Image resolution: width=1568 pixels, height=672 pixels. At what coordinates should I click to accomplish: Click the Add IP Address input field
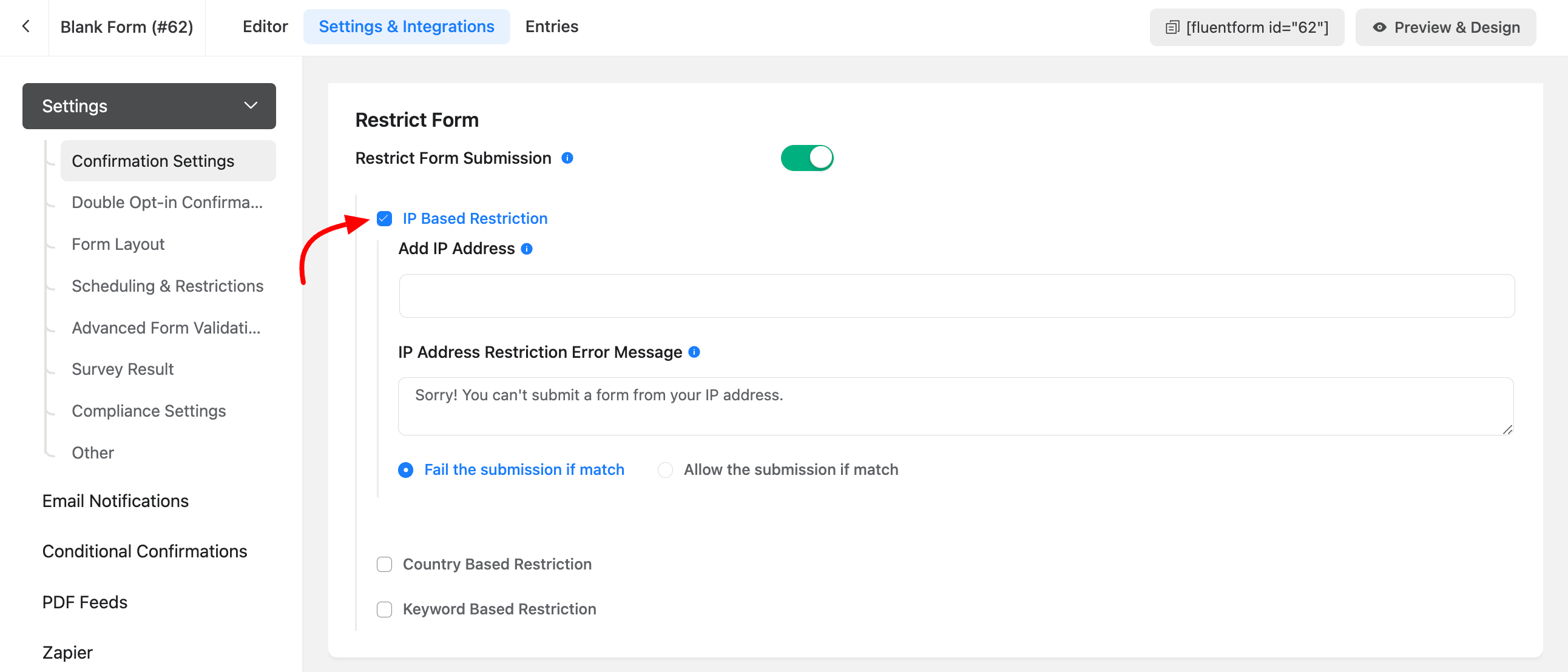(x=956, y=296)
